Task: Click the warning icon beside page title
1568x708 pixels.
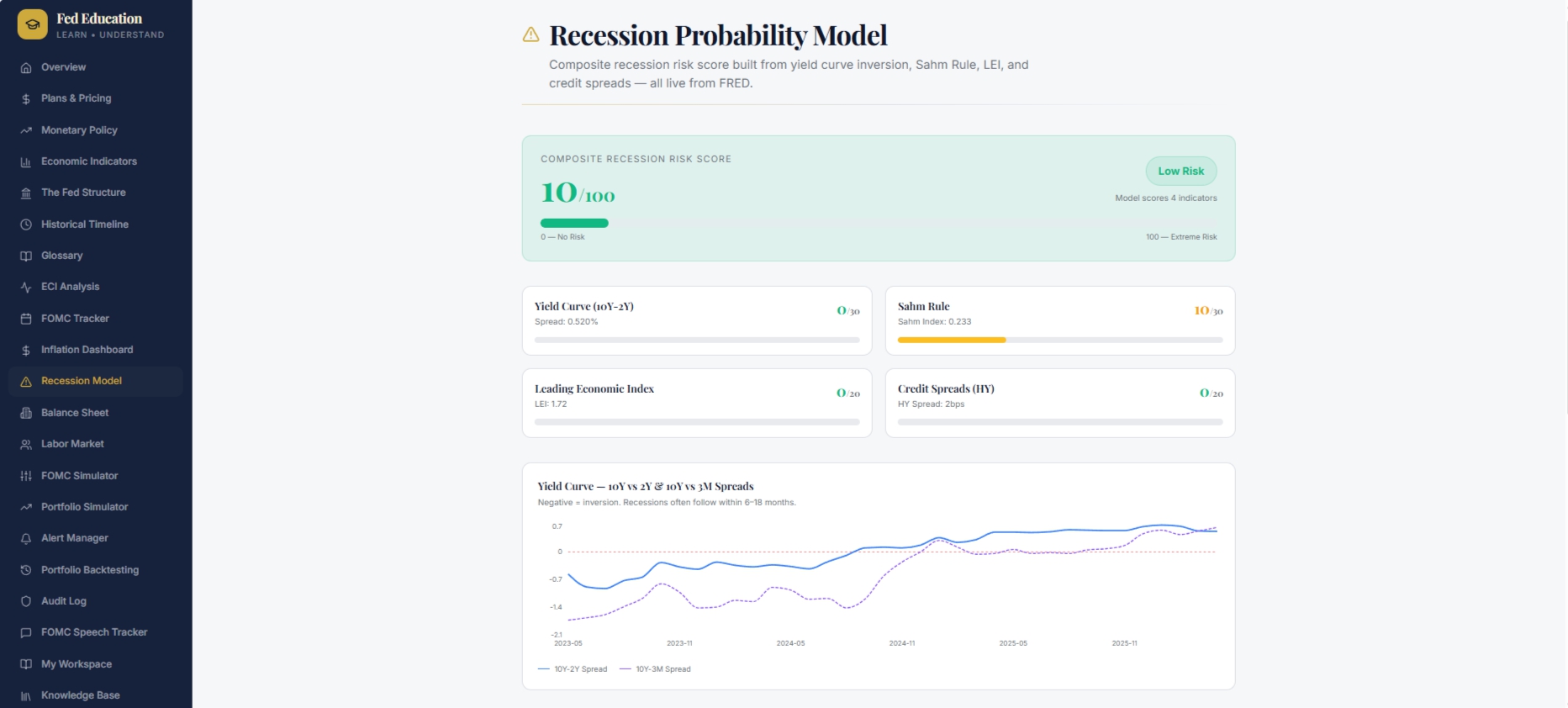Action: [531, 34]
